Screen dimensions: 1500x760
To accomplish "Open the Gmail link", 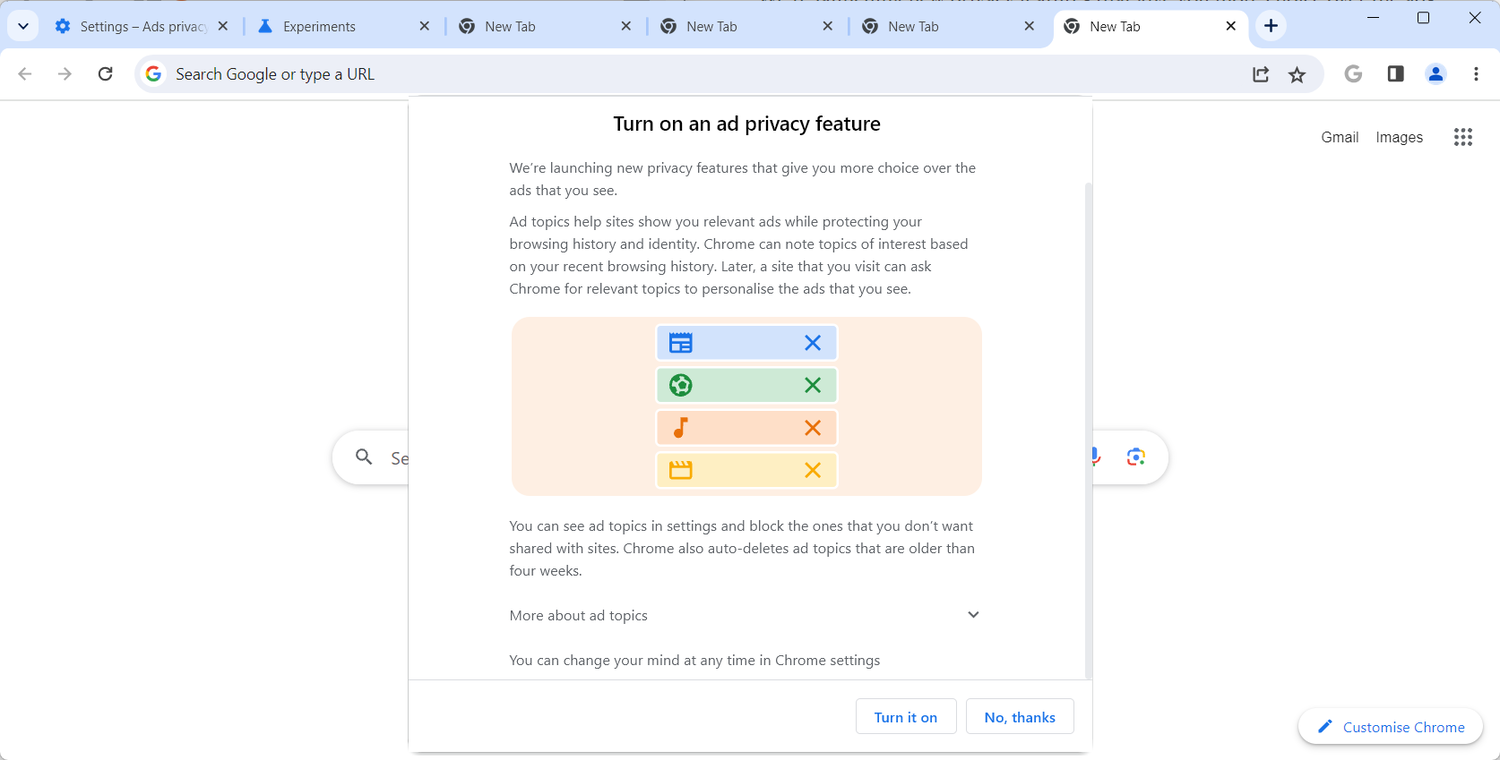I will 1339,137.
